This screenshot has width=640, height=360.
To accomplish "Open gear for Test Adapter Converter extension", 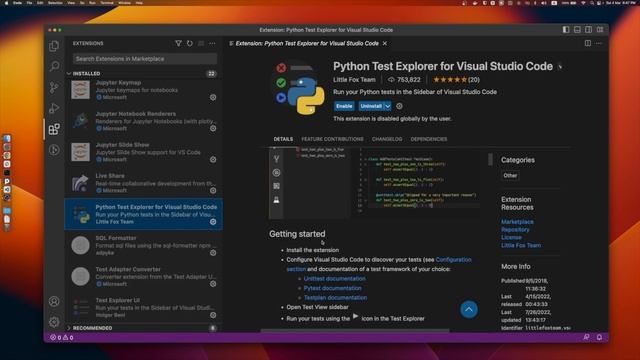I will [x=213, y=284].
